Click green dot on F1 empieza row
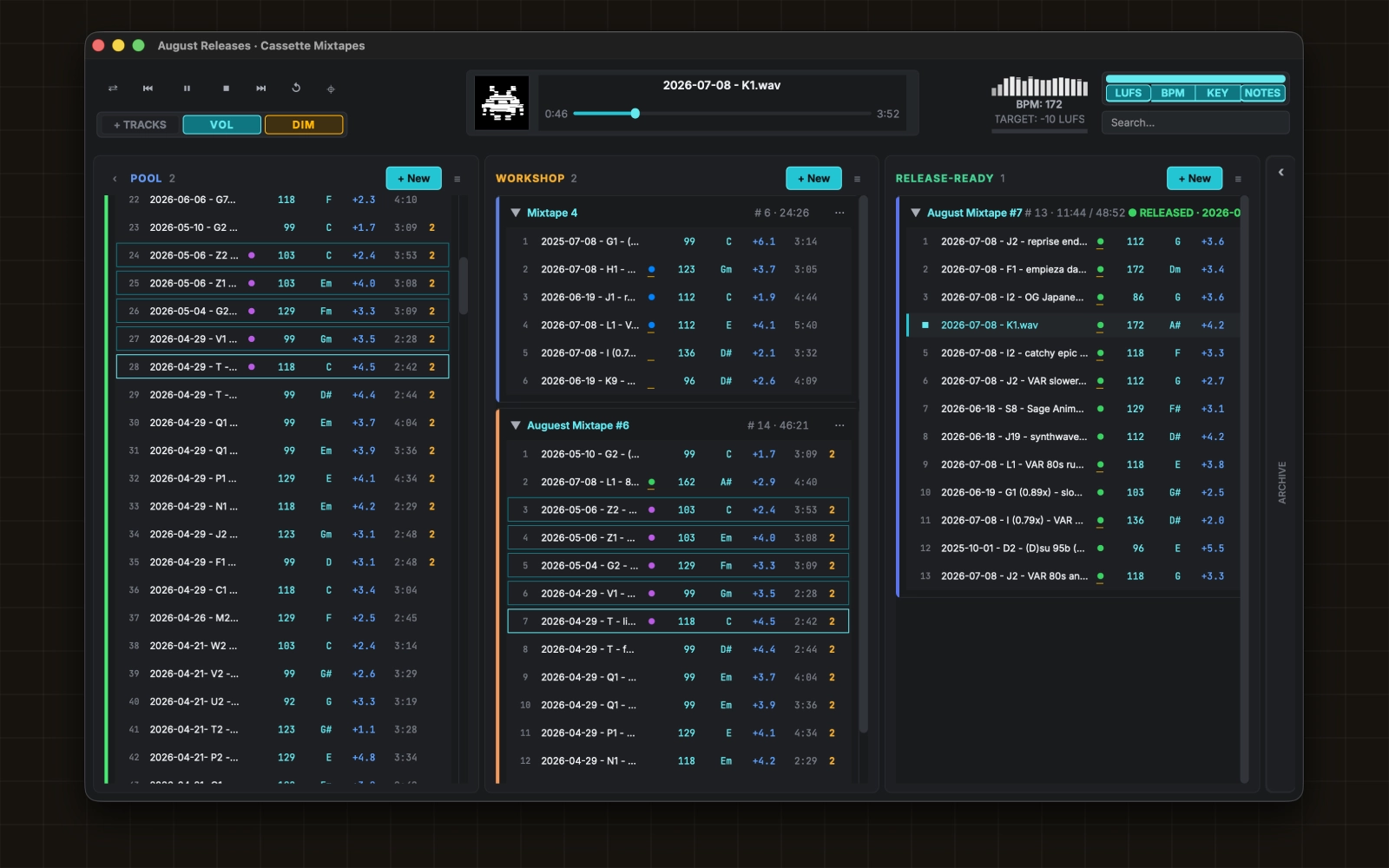 click(x=1101, y=270)
